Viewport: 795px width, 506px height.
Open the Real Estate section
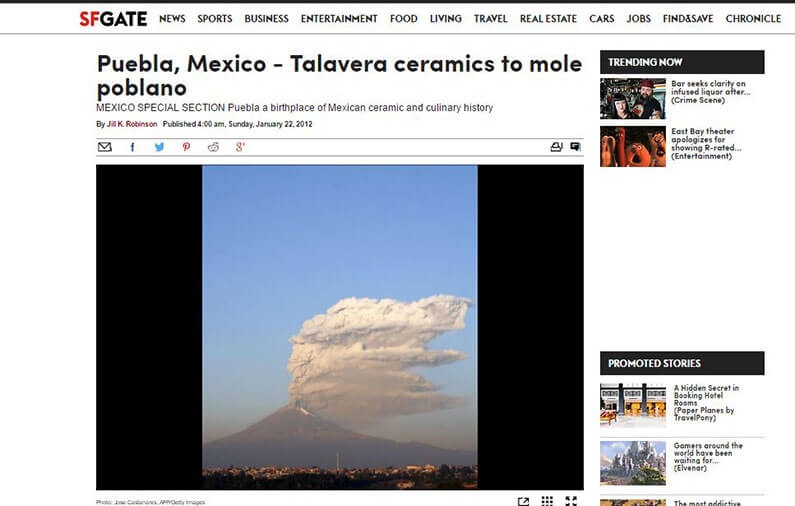[549, 19]
